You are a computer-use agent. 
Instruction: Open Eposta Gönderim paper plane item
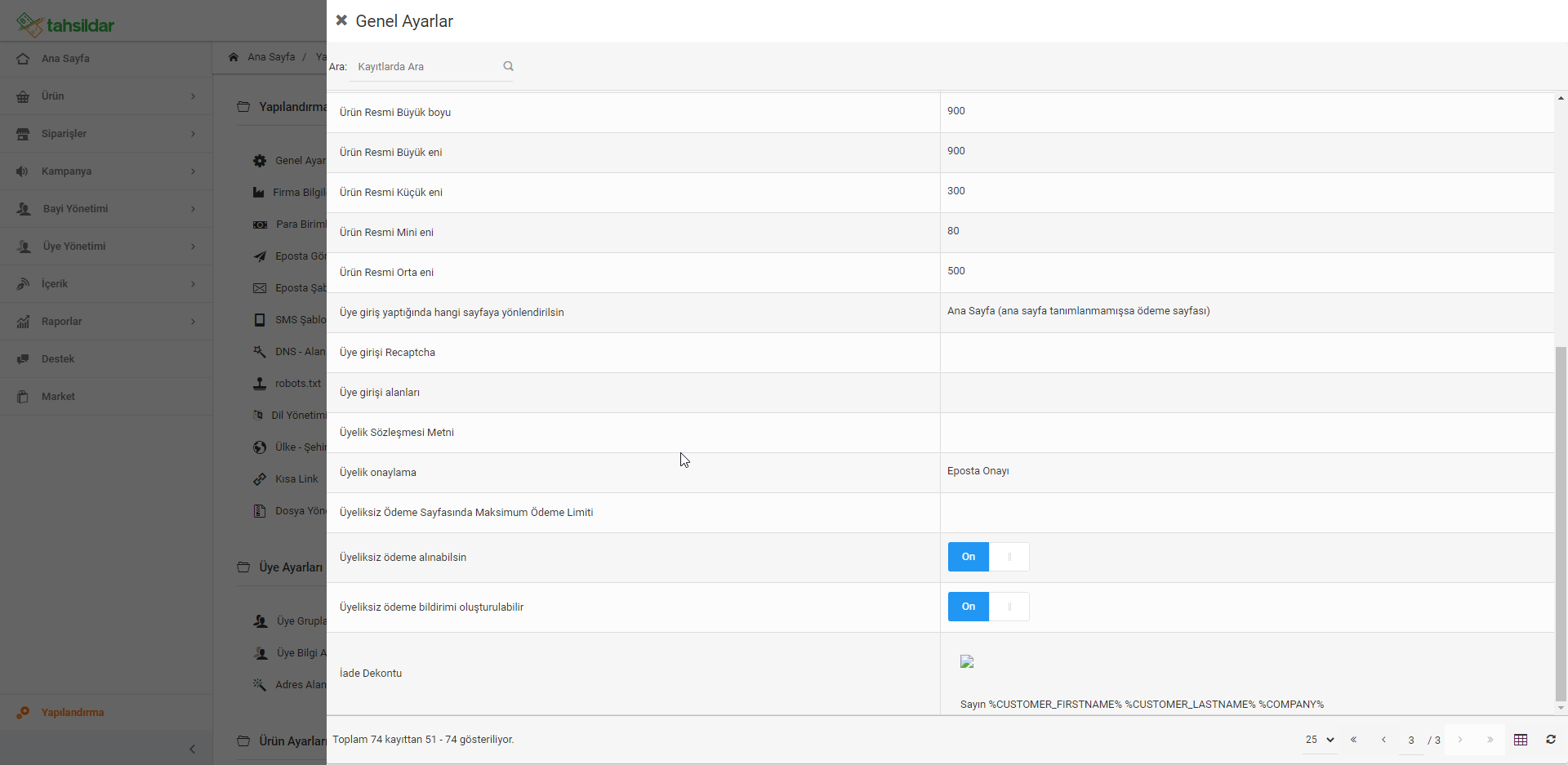(x=290, y=256)
